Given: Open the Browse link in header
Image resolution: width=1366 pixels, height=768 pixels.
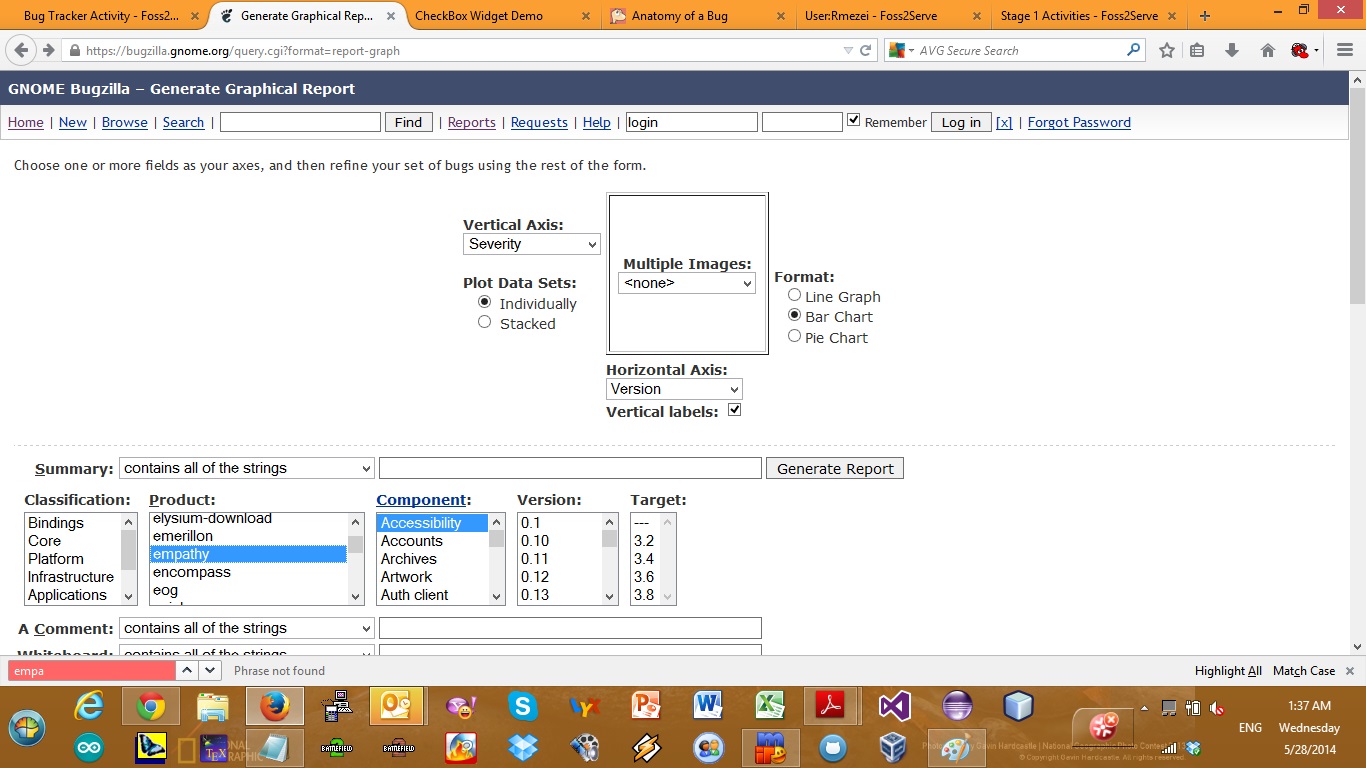Looking at the screenshot, I should [x=125, y=122].
